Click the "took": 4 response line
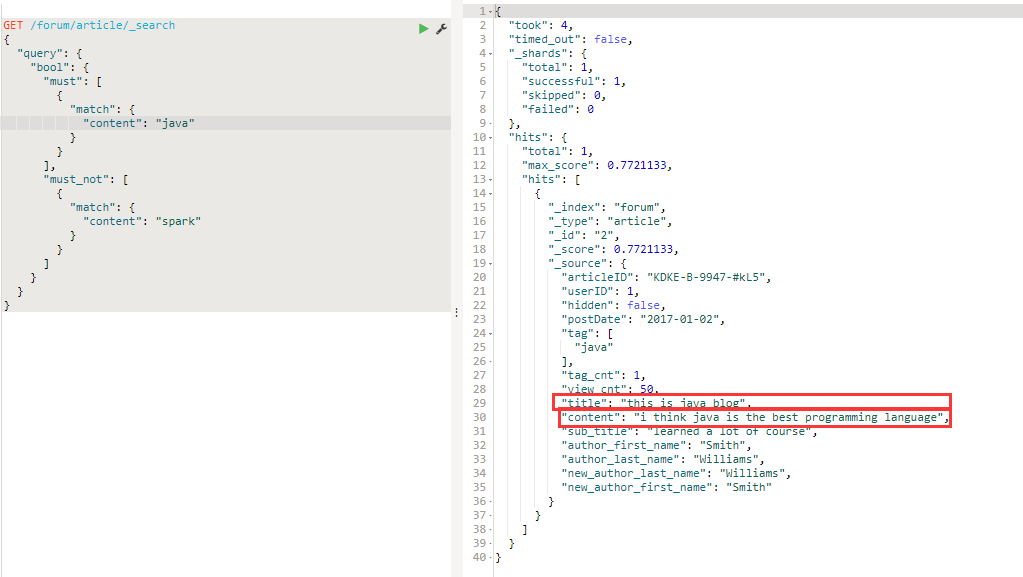This screenshot has height=577, width=1023. [x=541, y=25]
